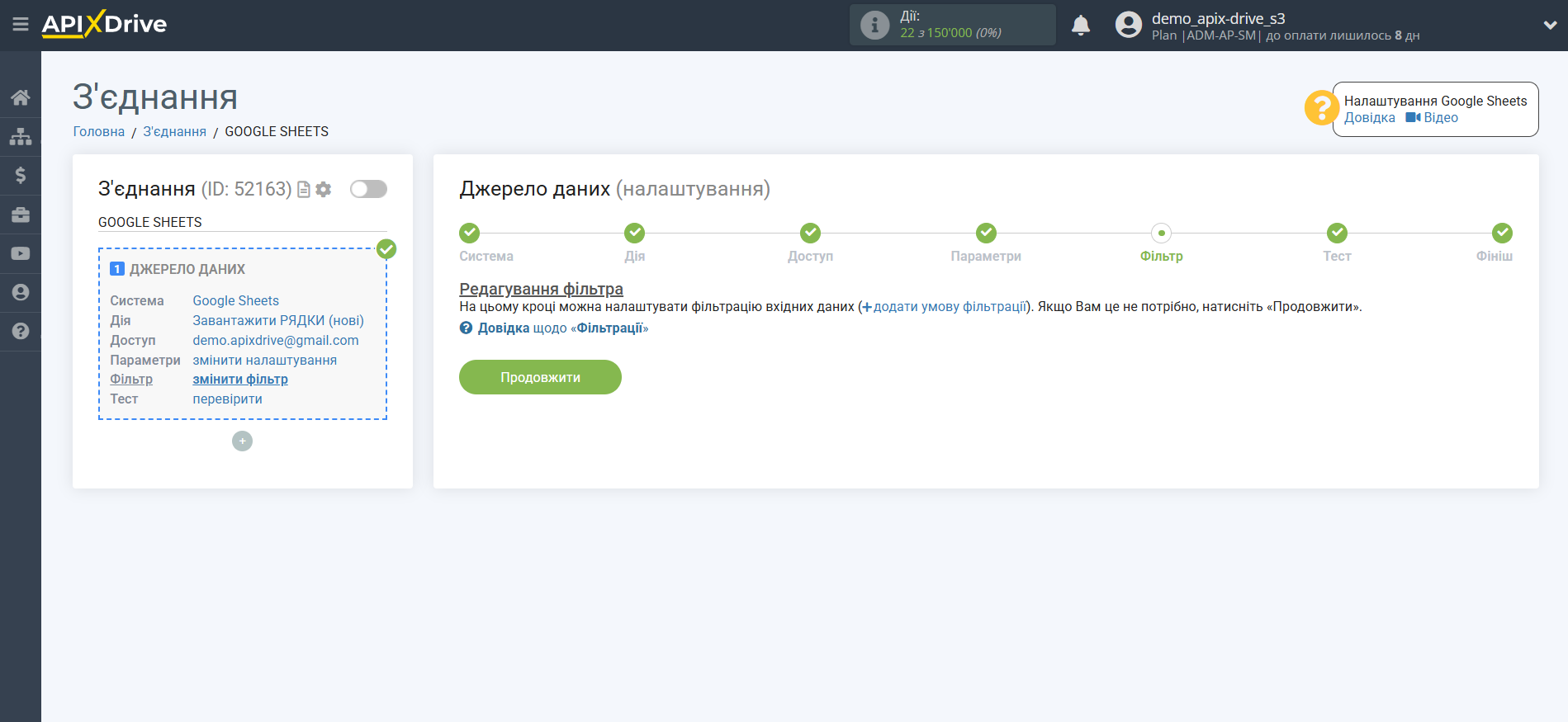Add a new block with the plus button
Image resolution: width=1568 pixels, height=722 pixels.
(x=242, y=441)
